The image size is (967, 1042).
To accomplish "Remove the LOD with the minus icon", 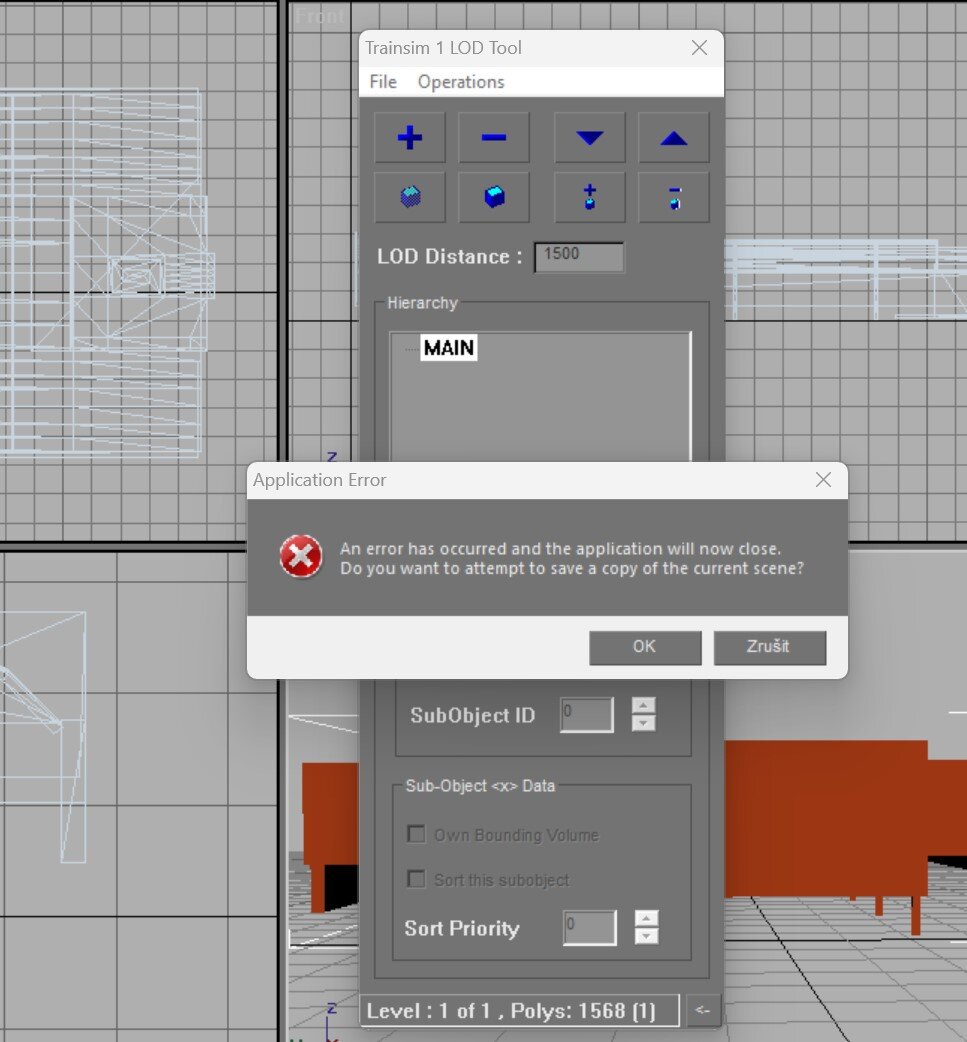I will 494,138.
